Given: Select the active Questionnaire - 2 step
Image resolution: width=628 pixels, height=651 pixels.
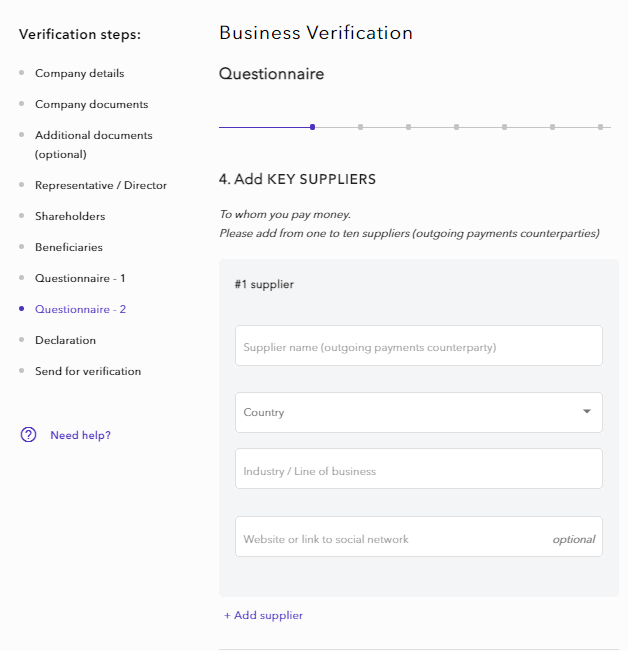Looking at the screenshot, I should [80, 309].
